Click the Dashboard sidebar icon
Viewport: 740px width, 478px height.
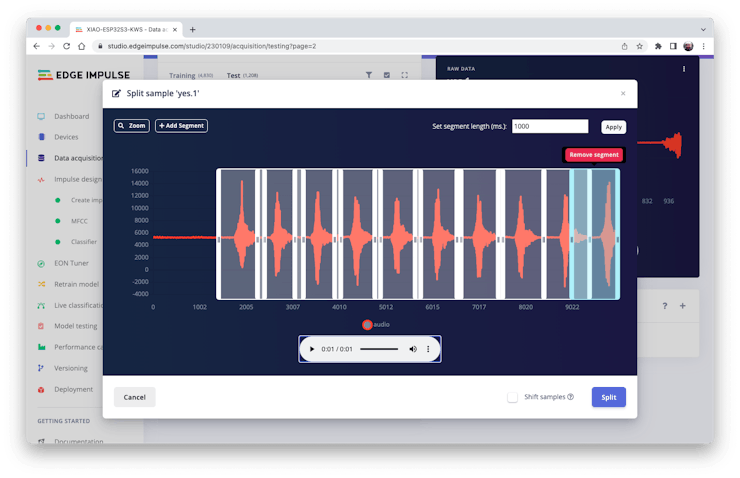(x=41, y=116)
